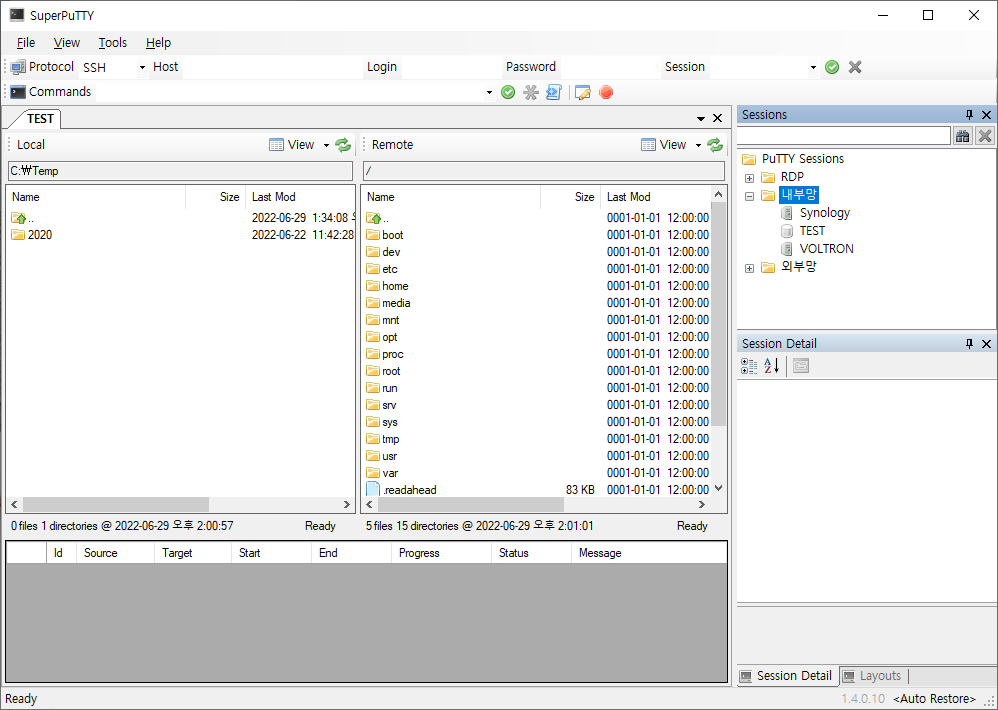Sort Session Detail properties alphabetically
Image resolution: width=998 pixels, height=710 pixels.
tap(771, 366)
